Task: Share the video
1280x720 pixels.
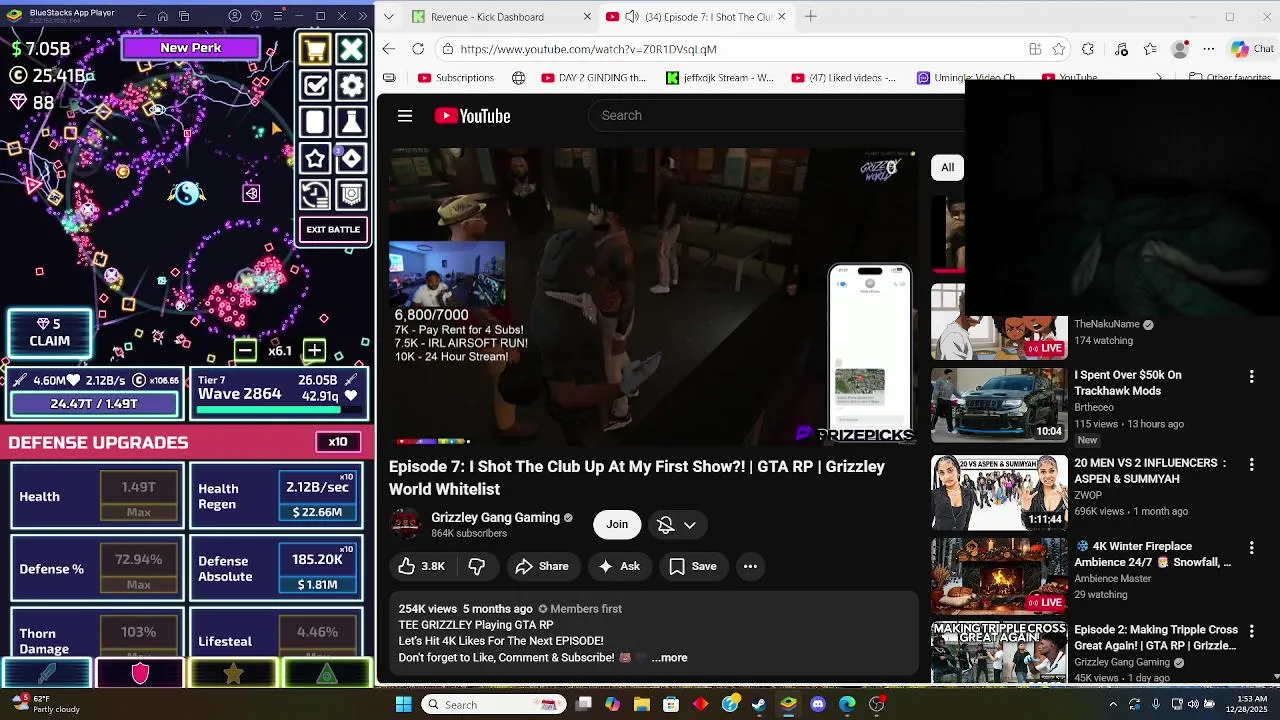Action: point(542,566)
